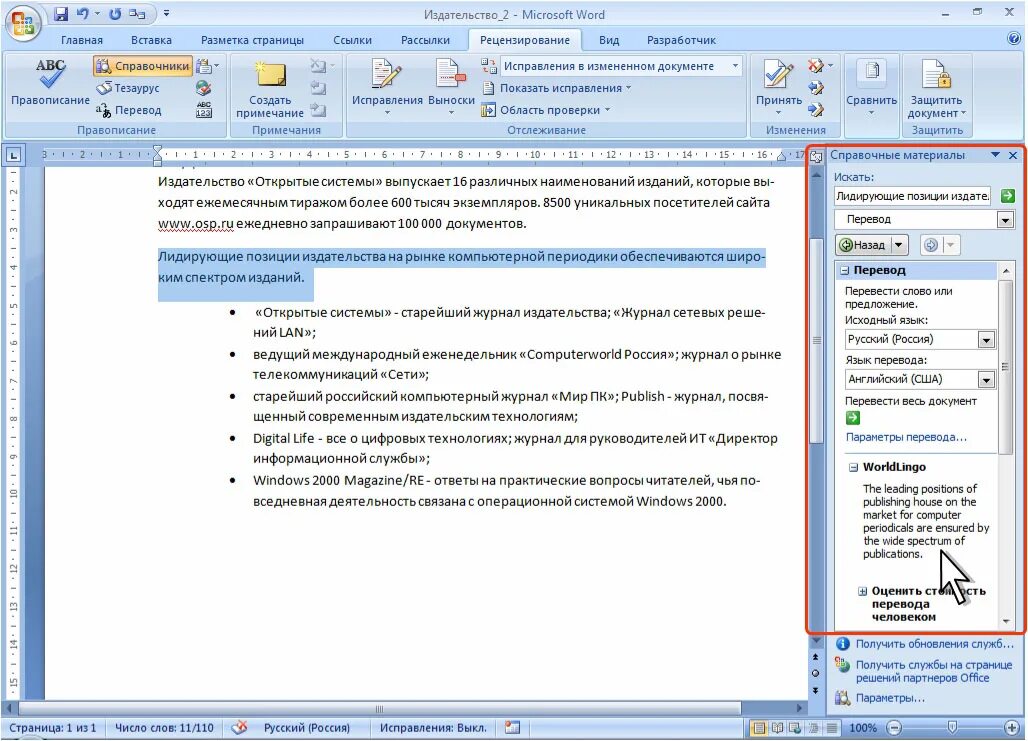Open the Назад history dropdown arrow
1028x741 pixels.
coord(900,245)
